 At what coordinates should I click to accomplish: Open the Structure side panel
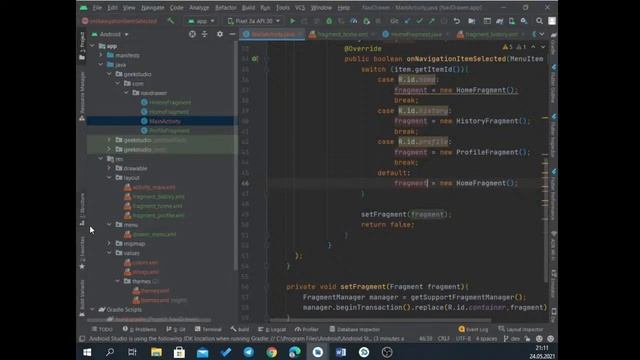(82, 209)
